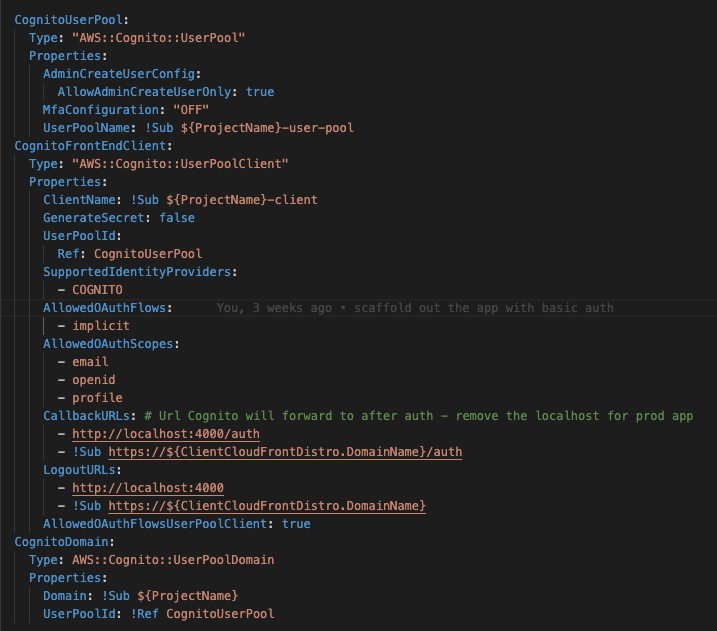This screenshot has width=717, height=631.
Task: Click the AllowedOAuthScopes key
Action: (108, 344)
